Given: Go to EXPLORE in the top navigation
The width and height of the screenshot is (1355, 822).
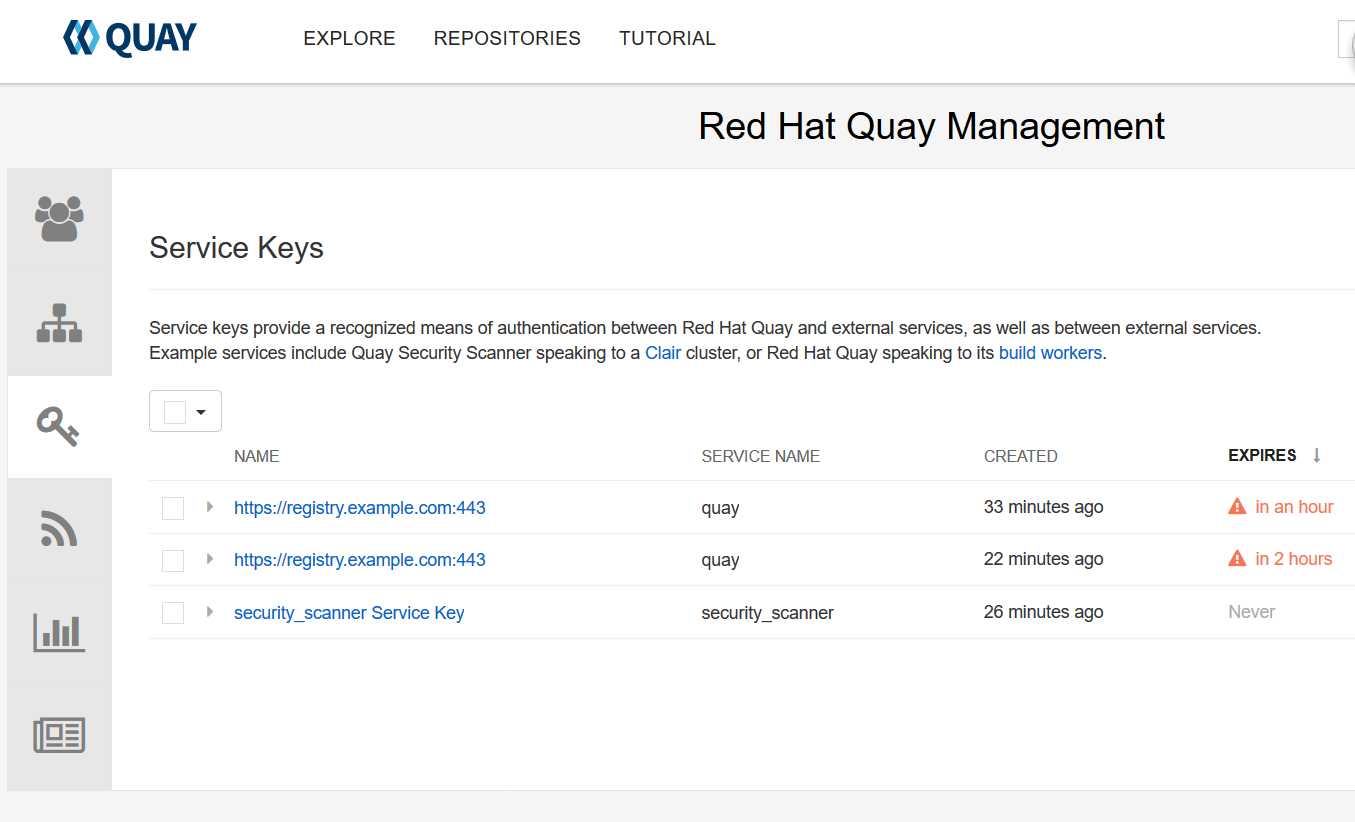Looking at the screenshot, I should (x=349, y=38).
